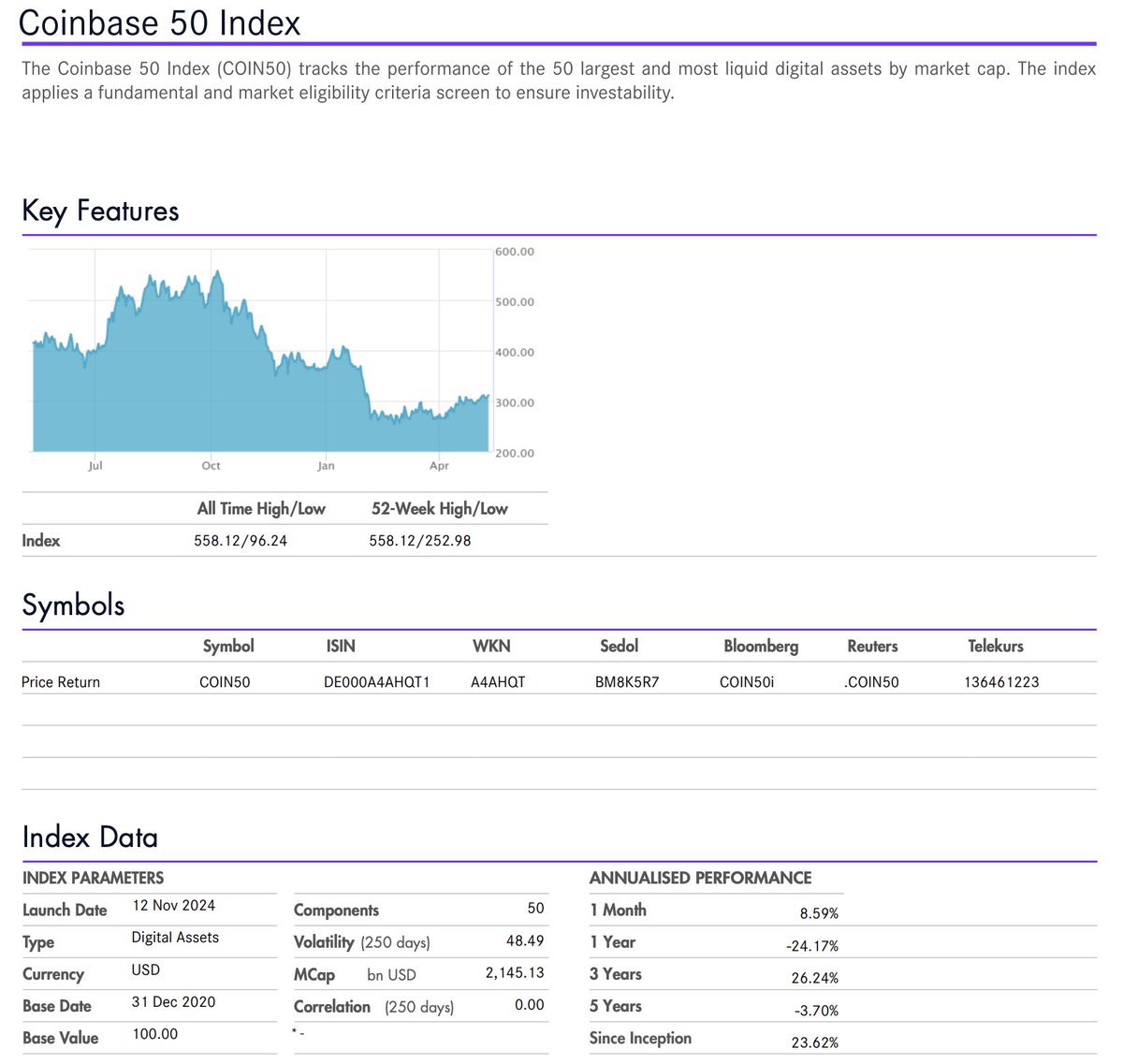The image size is (1123, 1064).
Task: Click the index performance area chart
Action: (261, 362)
